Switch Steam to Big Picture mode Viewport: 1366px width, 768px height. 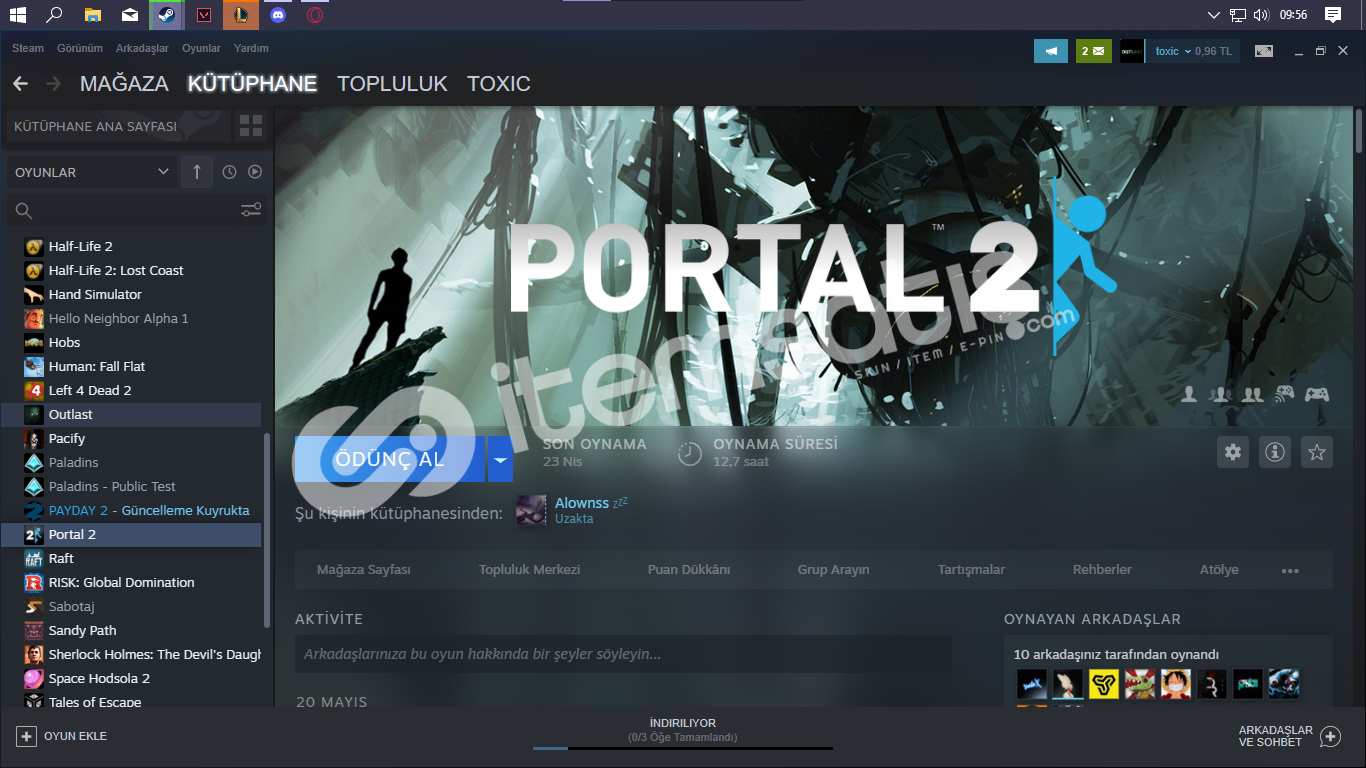[x=1264, y=51]
